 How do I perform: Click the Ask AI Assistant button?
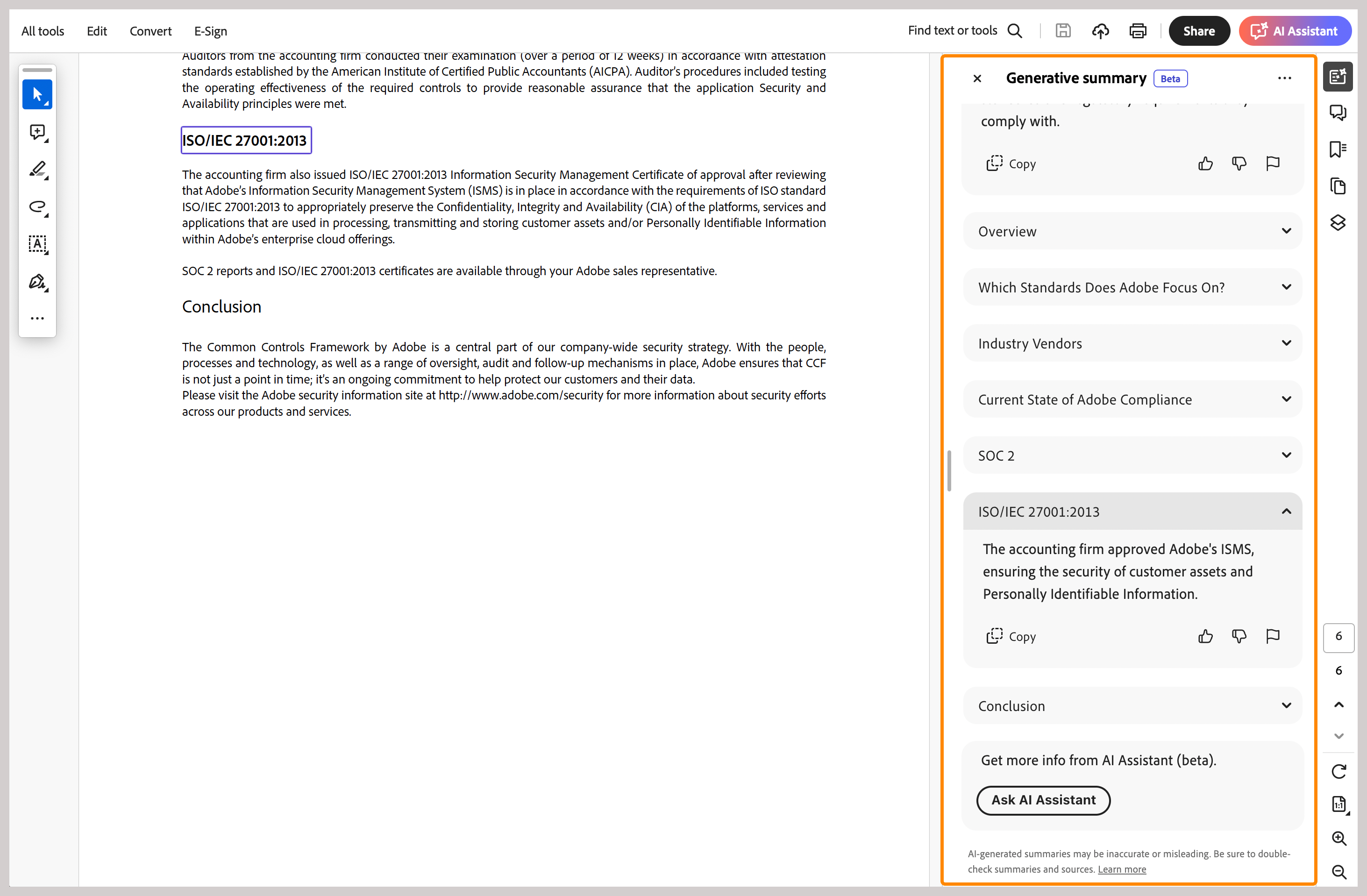1043,800
